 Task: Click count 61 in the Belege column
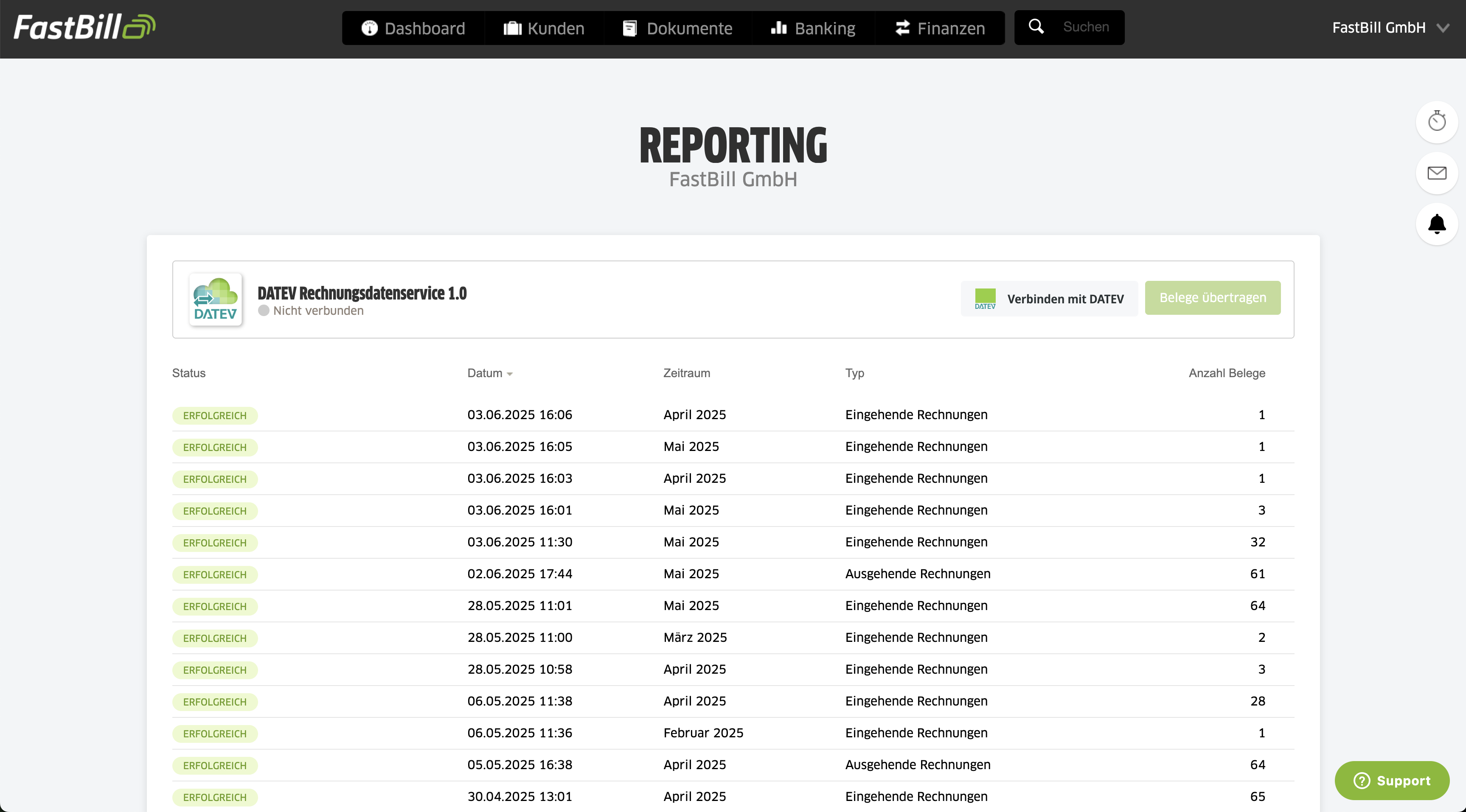tap(1258, 574)
